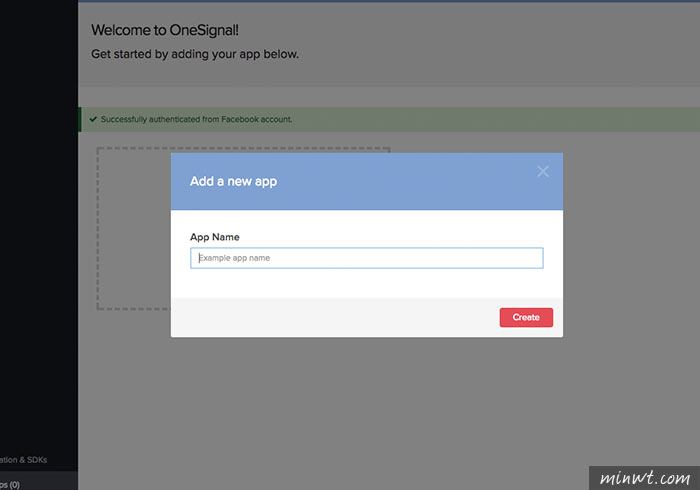This screenshot has width=700, height=490.
Task: Click the App Name input field
Action: coord(367,258)
